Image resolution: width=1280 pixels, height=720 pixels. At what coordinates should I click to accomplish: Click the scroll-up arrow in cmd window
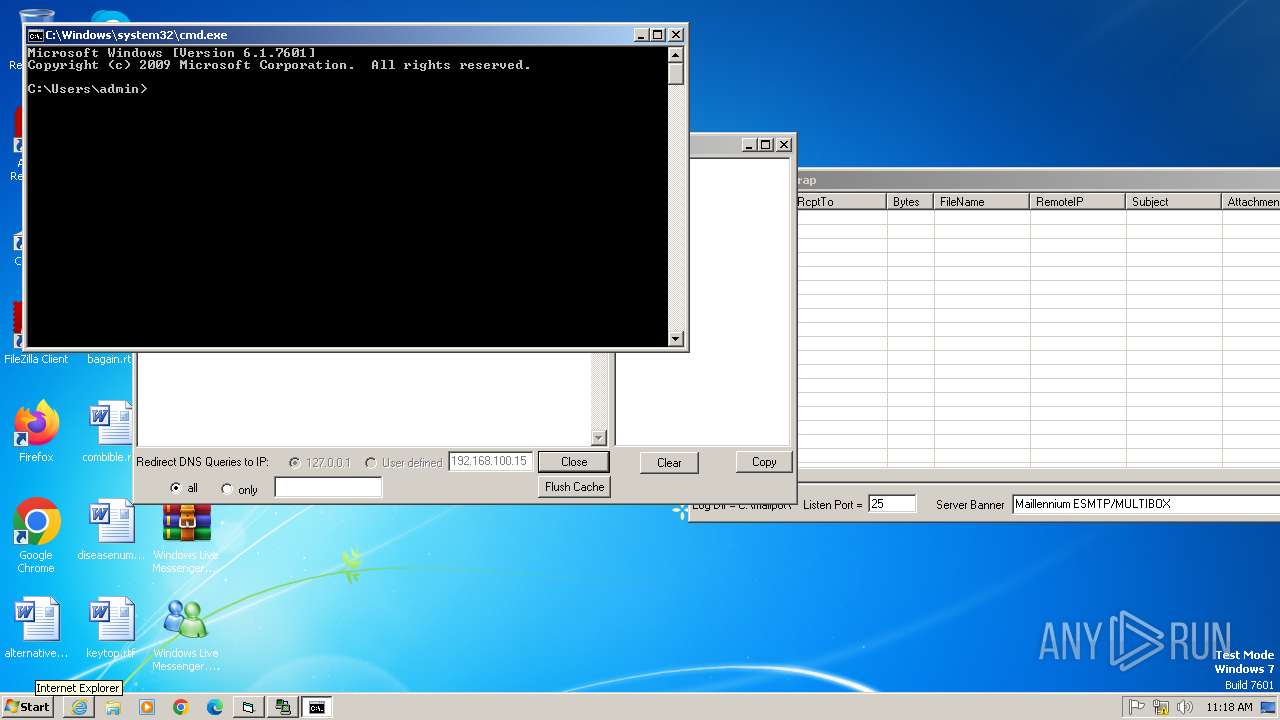[x=676, y=55]
